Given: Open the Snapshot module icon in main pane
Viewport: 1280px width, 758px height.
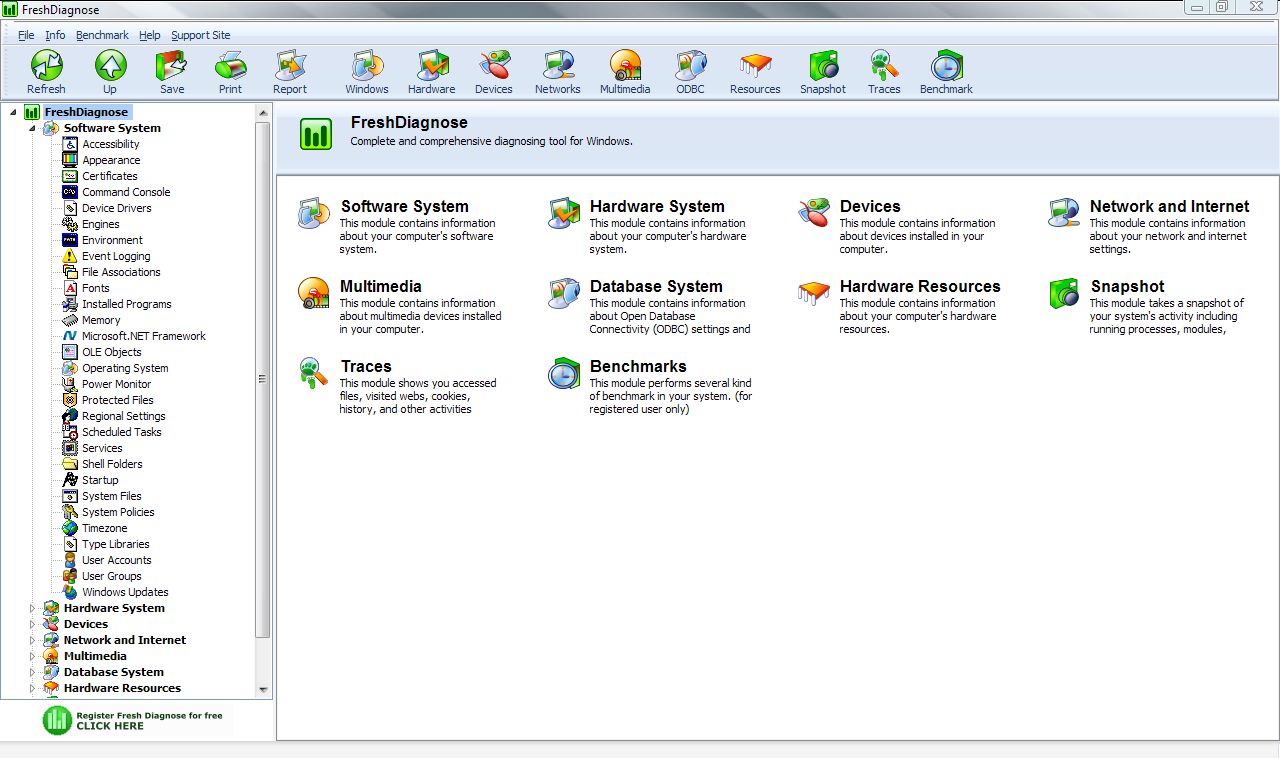Looking at the screenshot, I should coord(1064,293).
